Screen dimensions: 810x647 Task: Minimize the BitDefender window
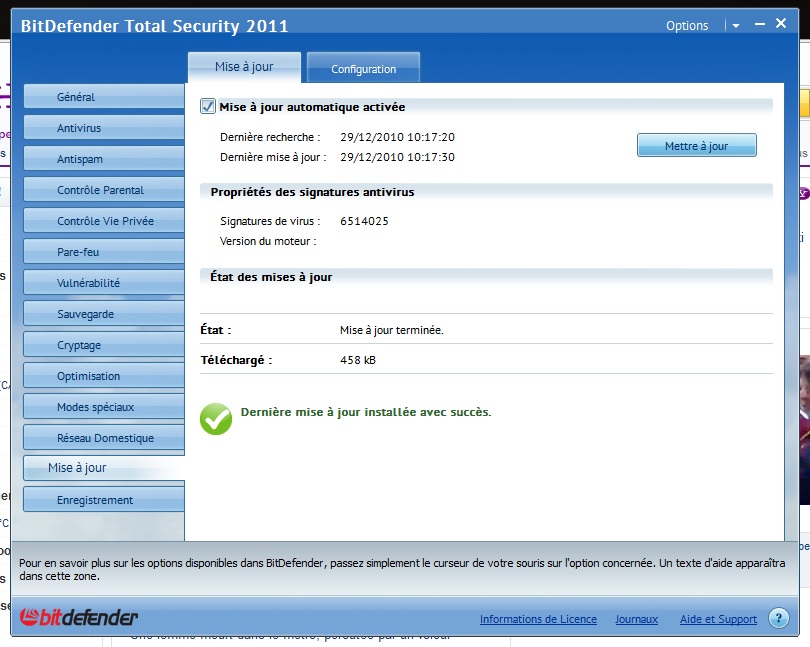click(x=759, y=24)
